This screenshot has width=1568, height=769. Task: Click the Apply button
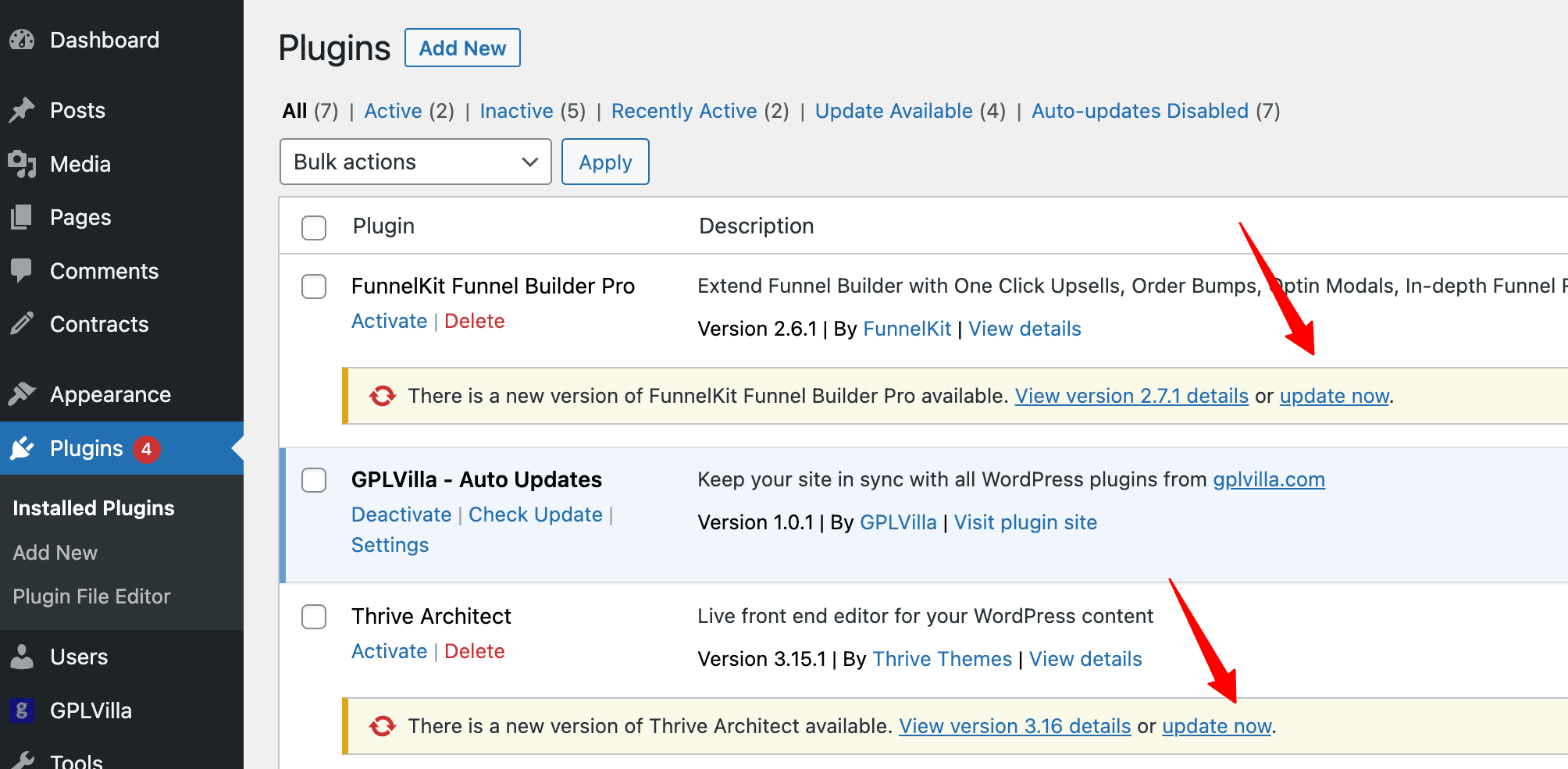click(x=605, y=162)
